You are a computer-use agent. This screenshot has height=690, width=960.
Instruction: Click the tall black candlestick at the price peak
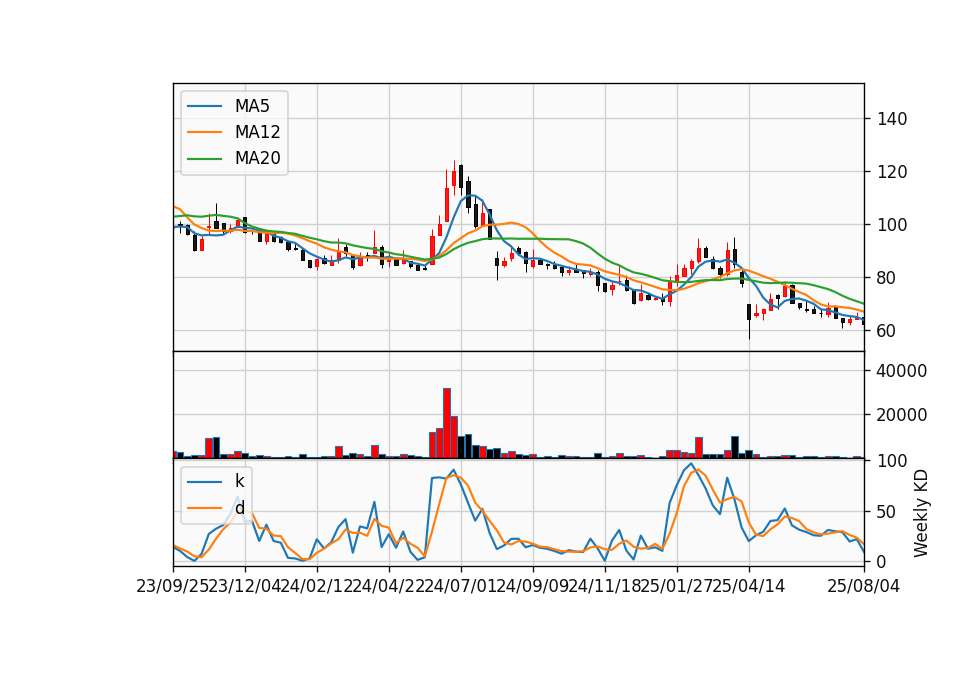coord(461,178)
